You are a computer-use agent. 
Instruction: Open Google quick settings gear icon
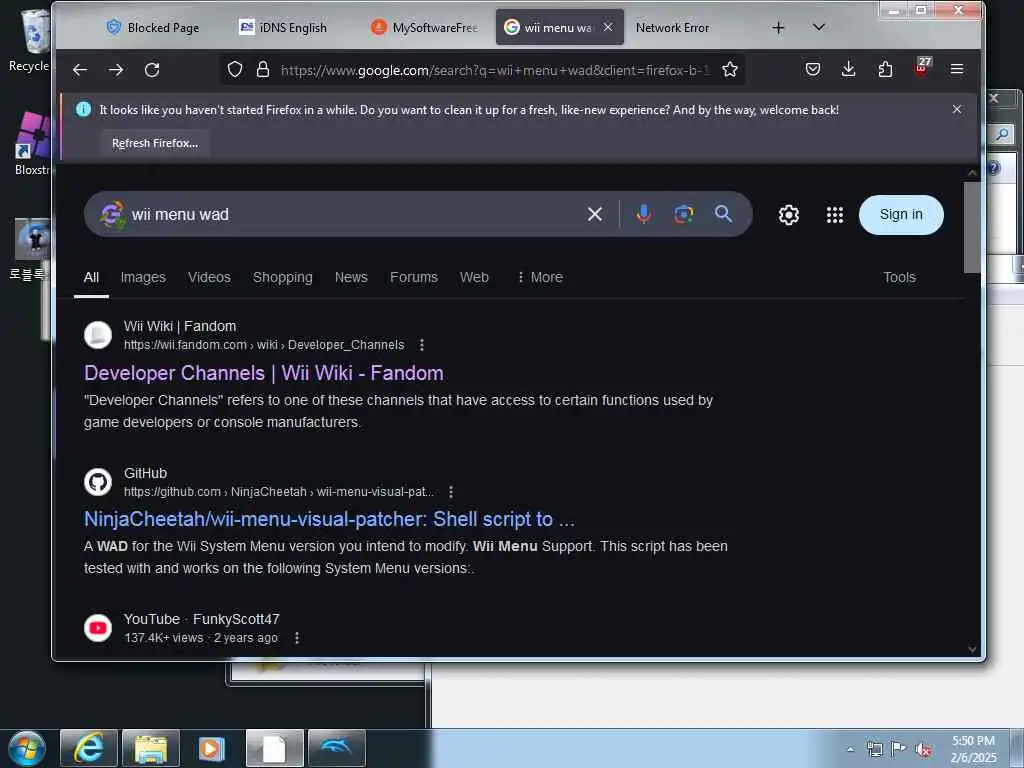click(788, 215)
